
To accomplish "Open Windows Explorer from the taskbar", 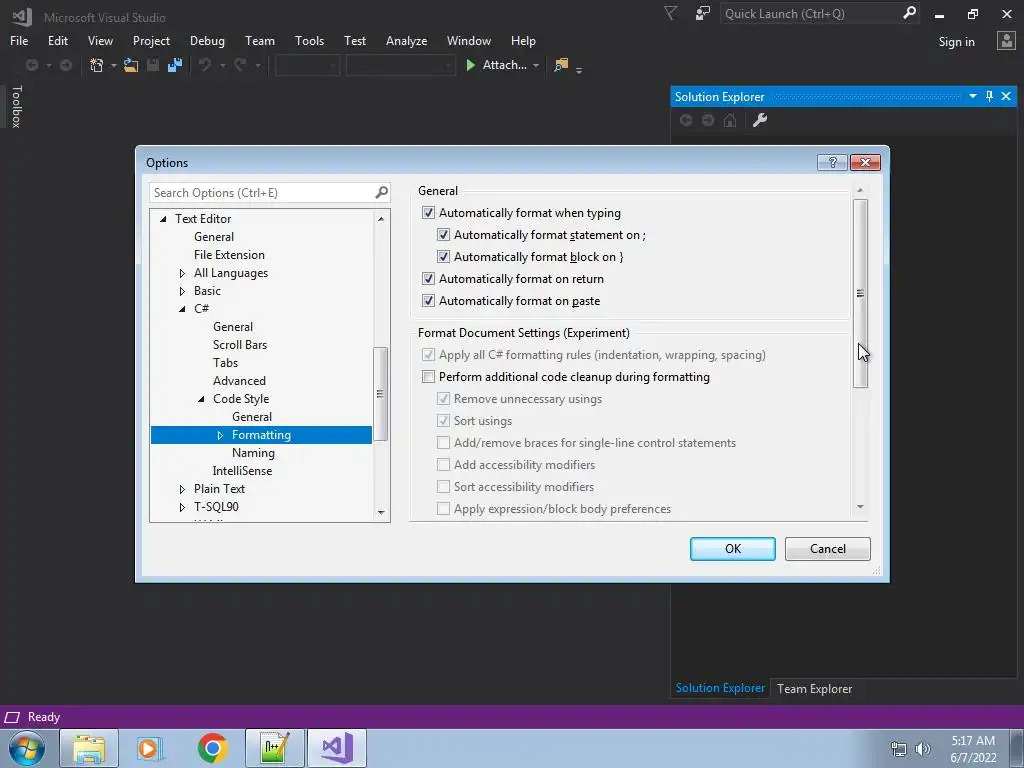I will 89,748.
